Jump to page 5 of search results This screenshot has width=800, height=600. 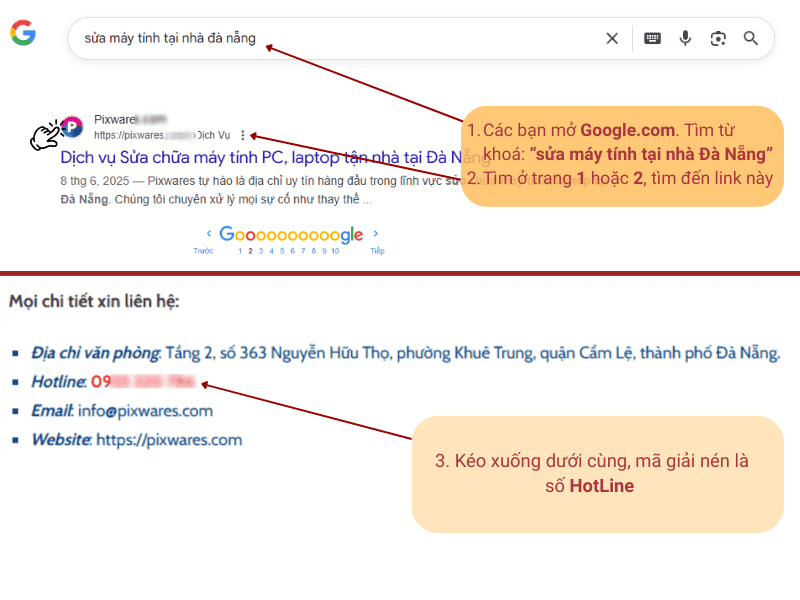[280, 251]
